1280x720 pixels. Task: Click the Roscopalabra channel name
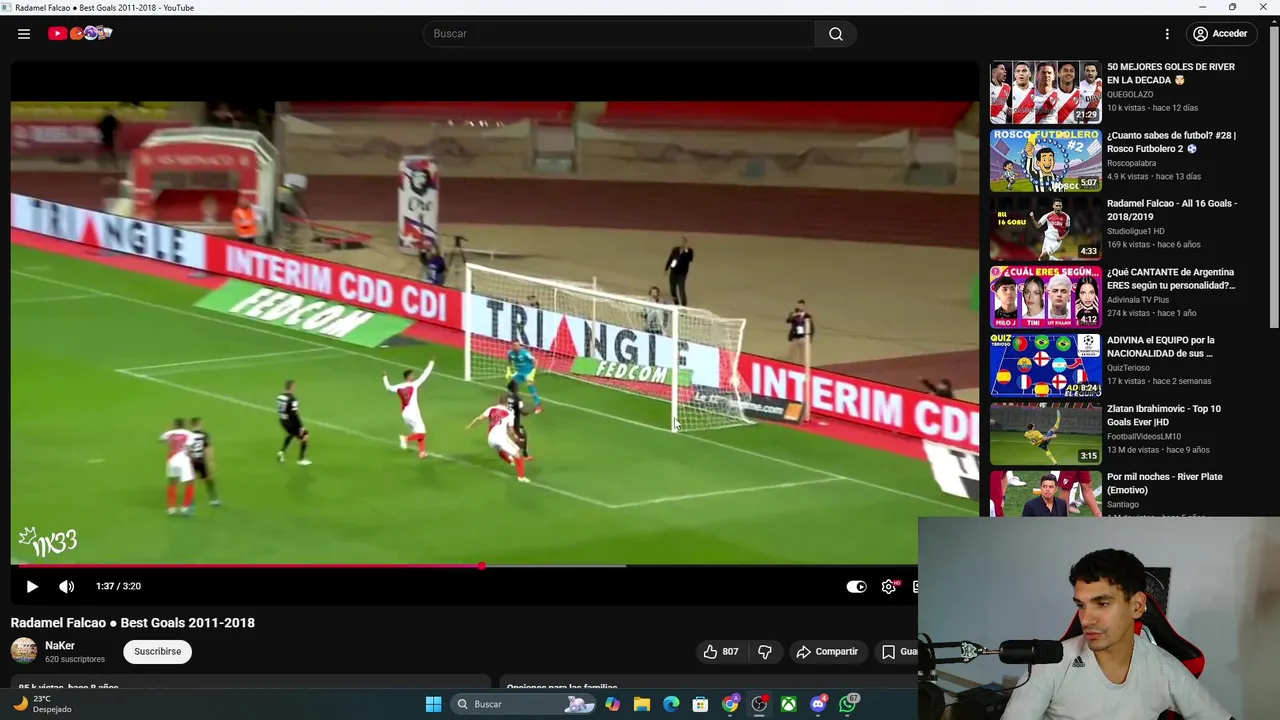coord(1132,163)
